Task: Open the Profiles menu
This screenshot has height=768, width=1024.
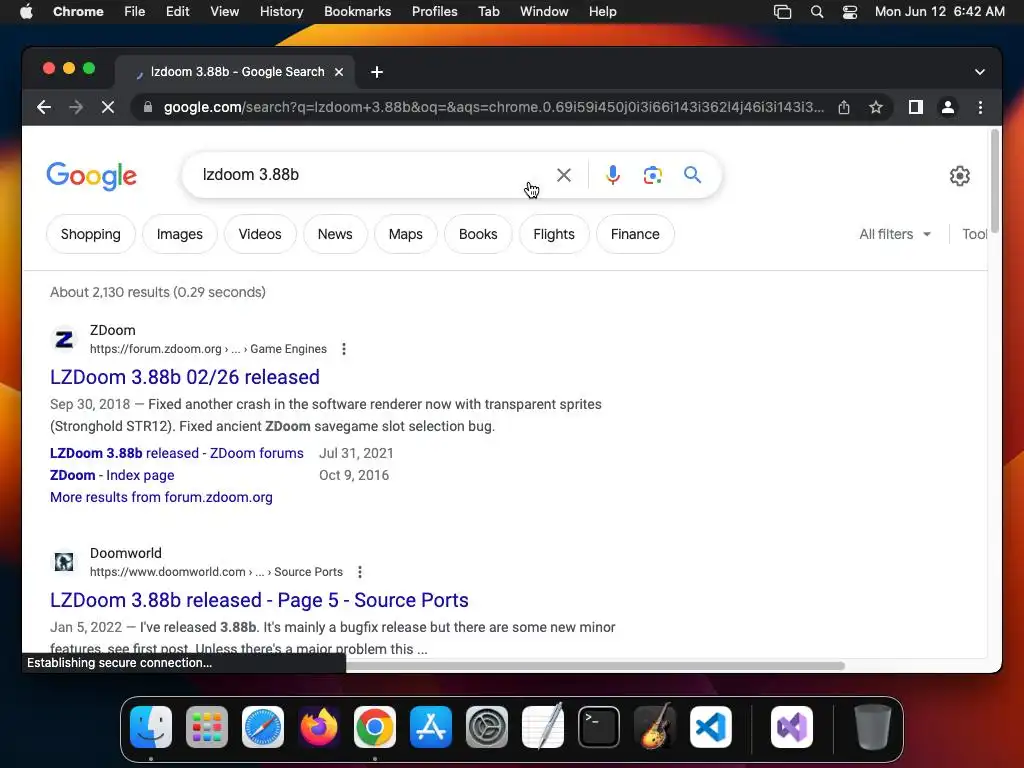Action: [x=434, y=12]
